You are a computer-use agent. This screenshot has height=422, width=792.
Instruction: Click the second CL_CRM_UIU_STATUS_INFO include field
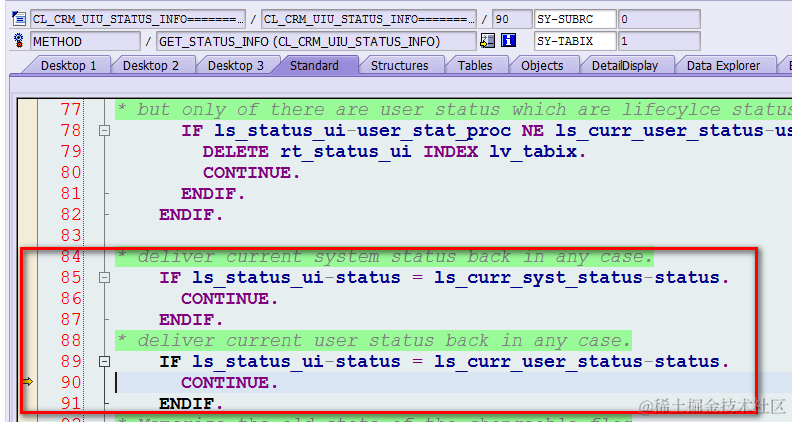(369, 19)
